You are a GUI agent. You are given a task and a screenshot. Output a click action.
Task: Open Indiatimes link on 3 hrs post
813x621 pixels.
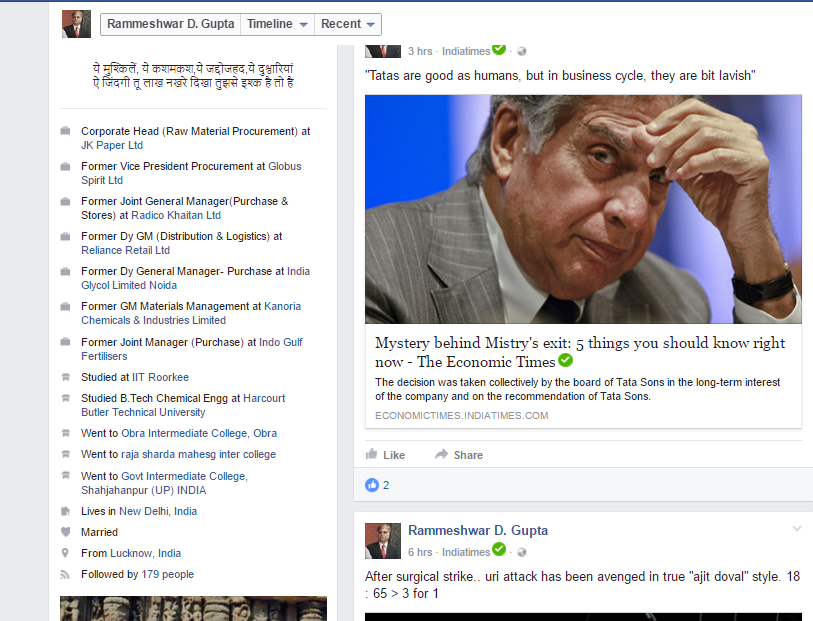click(x=466, y=51)
